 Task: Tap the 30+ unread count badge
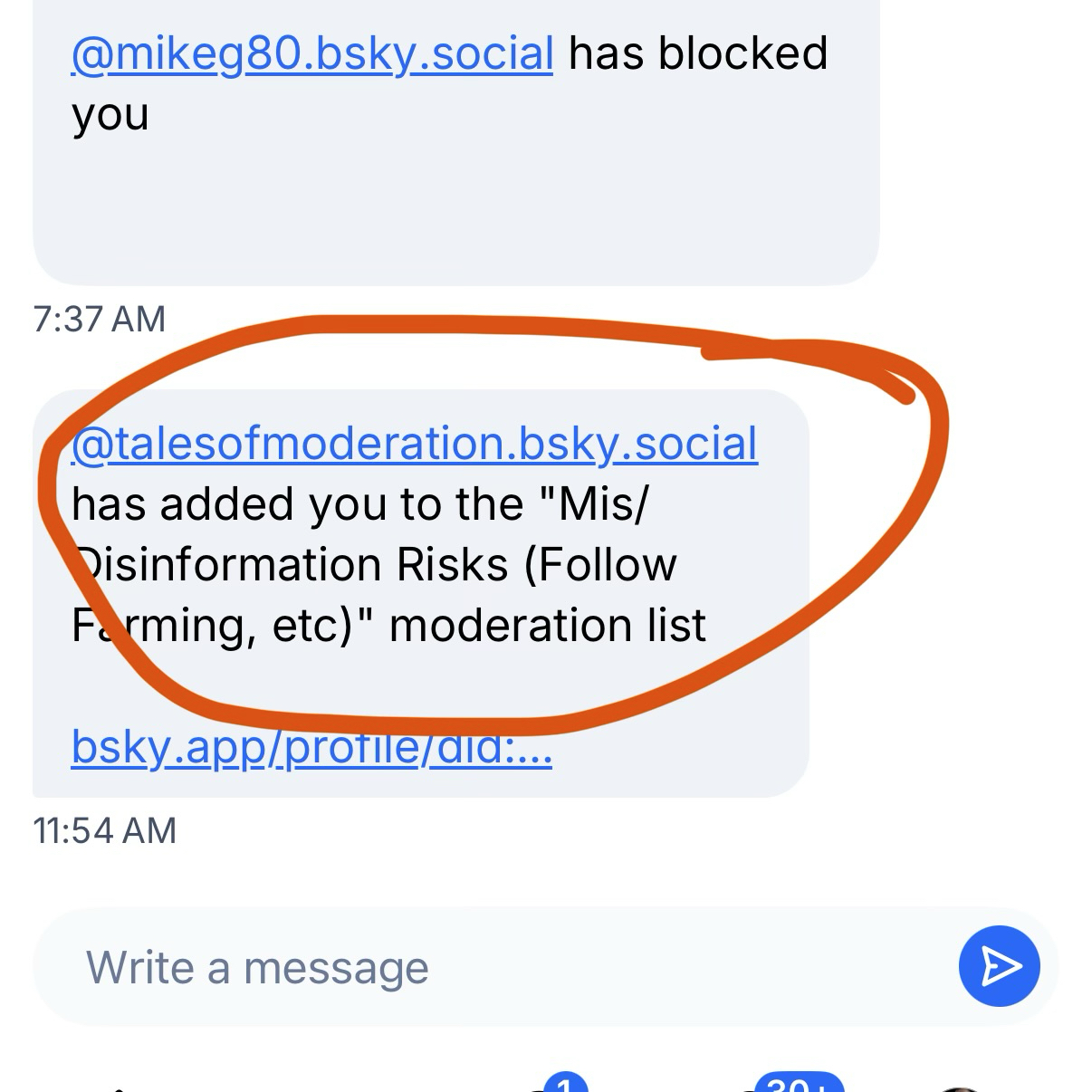coord(799,1083)
